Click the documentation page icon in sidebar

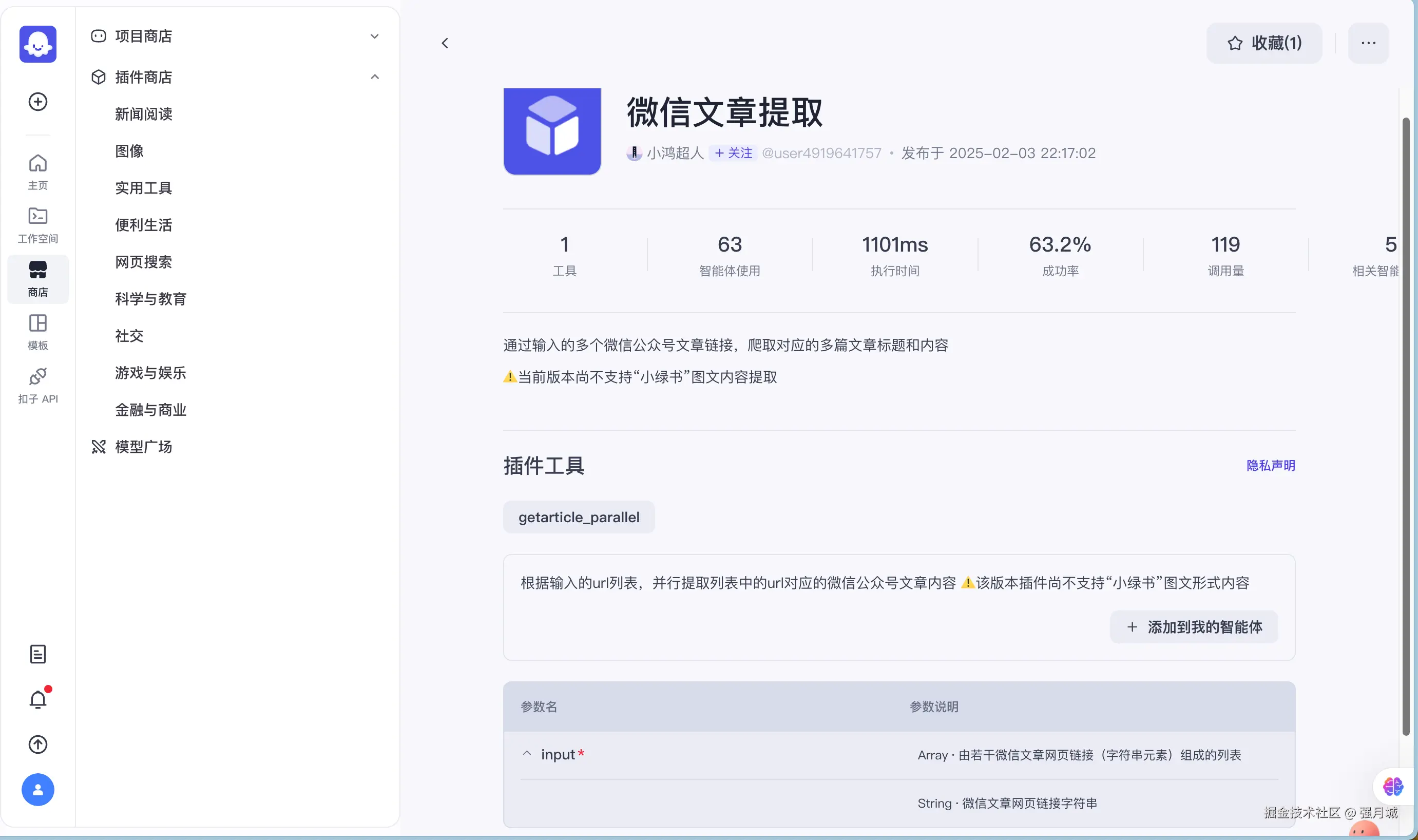pyautogui.click(x=37, y=654)
